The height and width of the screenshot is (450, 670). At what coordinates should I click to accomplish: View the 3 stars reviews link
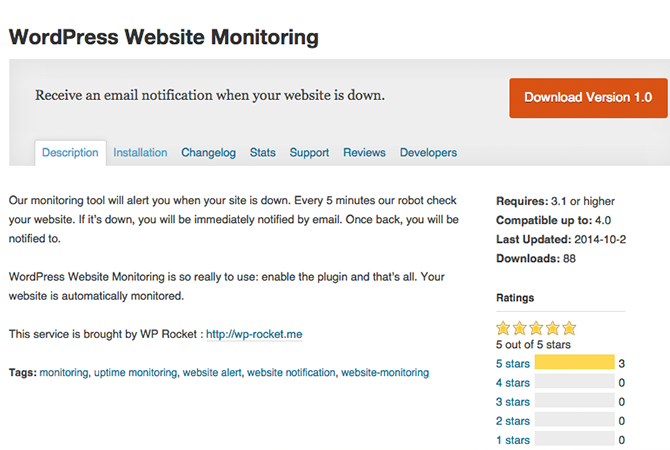513,402
